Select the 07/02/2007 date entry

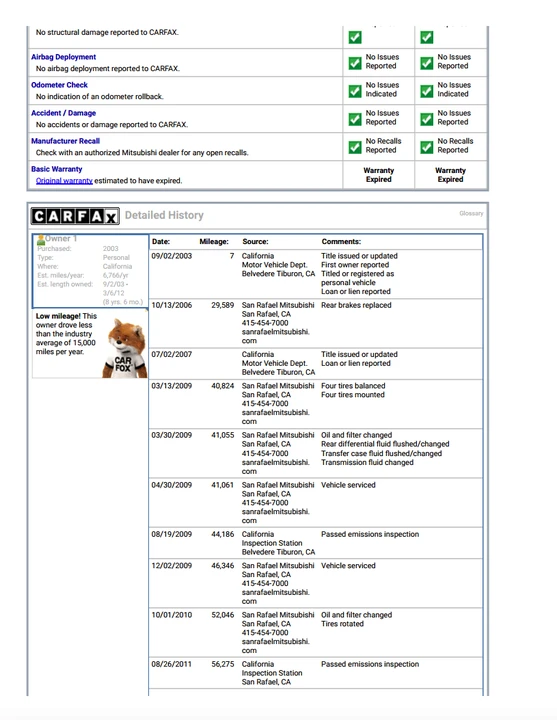(172, 354)
